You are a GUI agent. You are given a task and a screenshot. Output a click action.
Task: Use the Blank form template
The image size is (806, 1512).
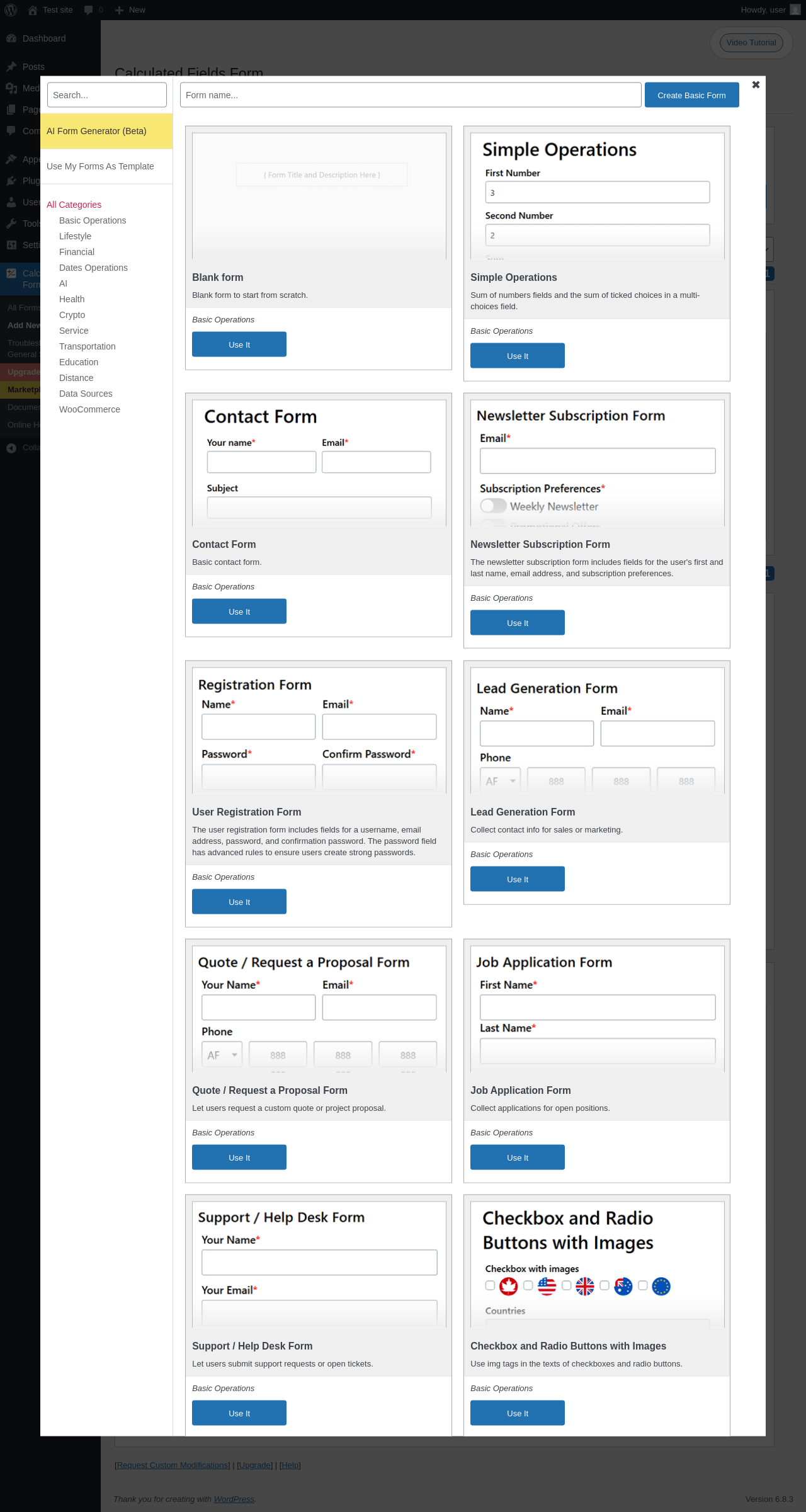point(239,344)
